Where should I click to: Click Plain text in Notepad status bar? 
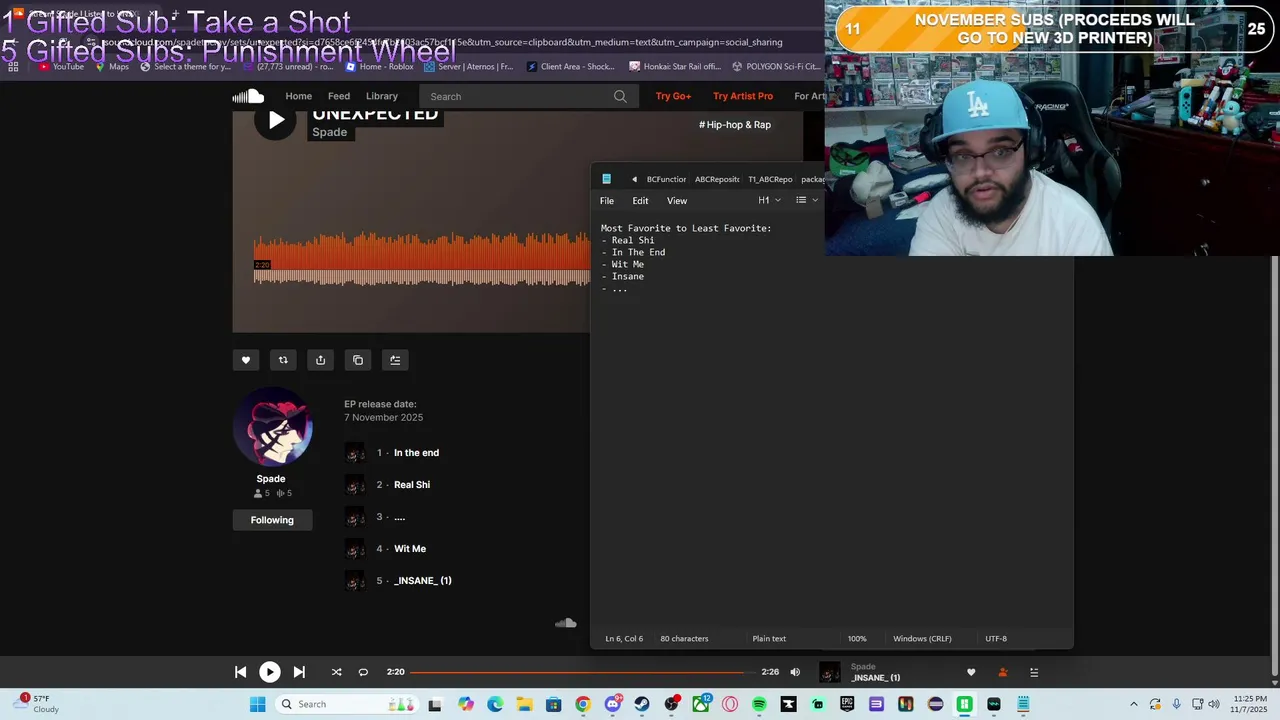coord(769,639)
